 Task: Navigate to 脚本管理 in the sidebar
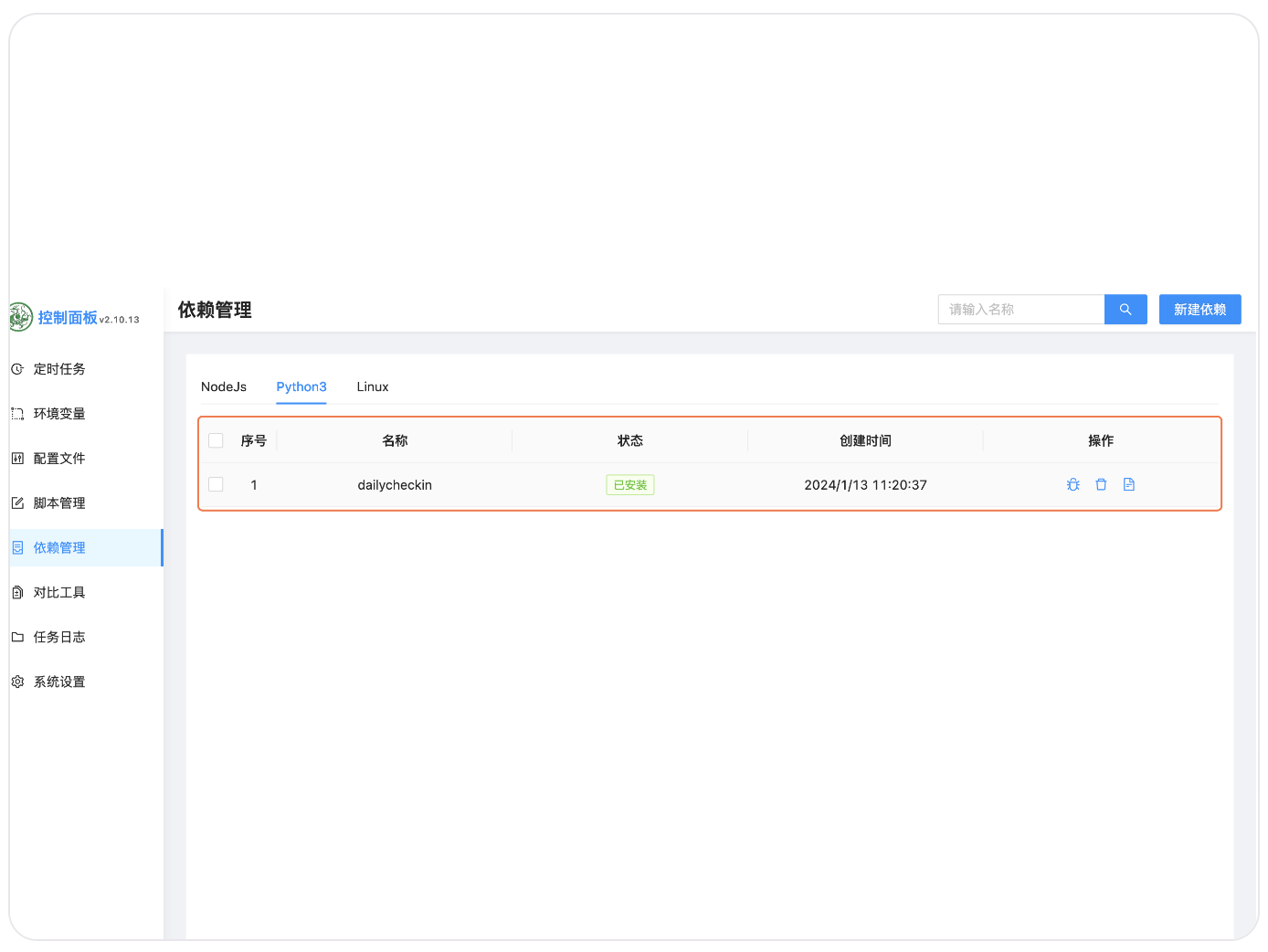point(59,503)
